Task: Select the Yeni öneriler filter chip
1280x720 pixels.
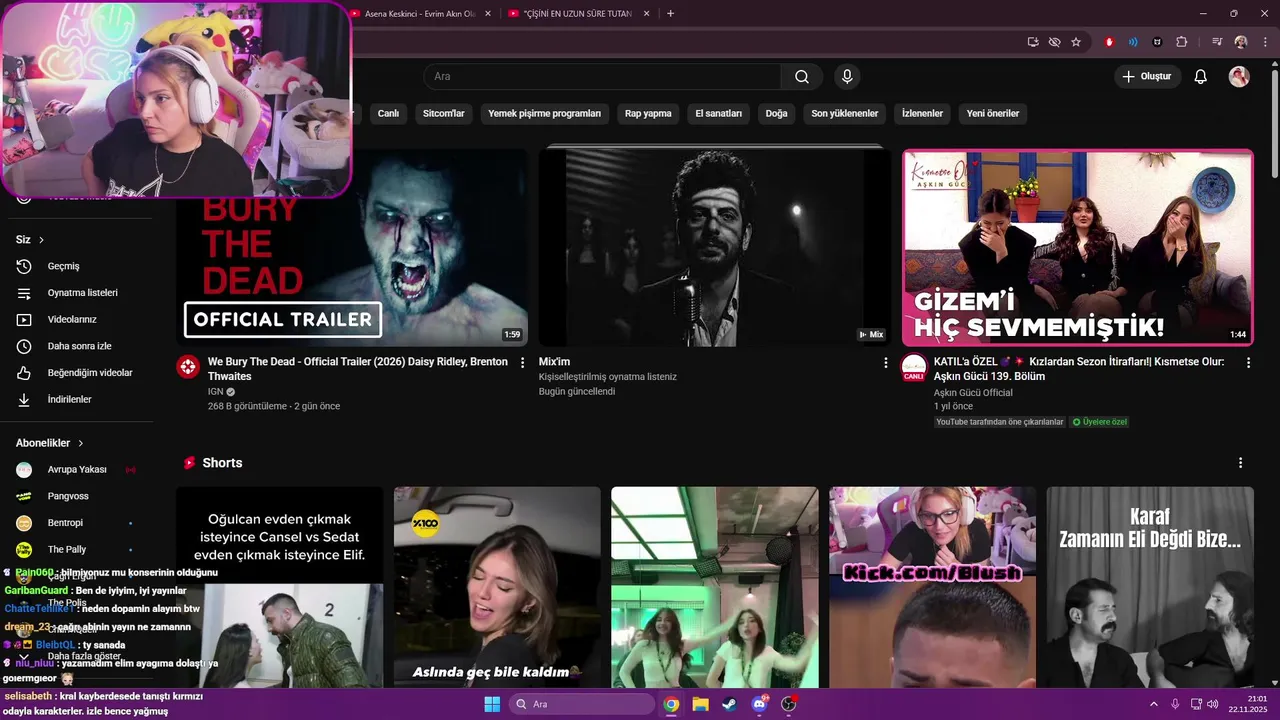Action: coord(993,114)
